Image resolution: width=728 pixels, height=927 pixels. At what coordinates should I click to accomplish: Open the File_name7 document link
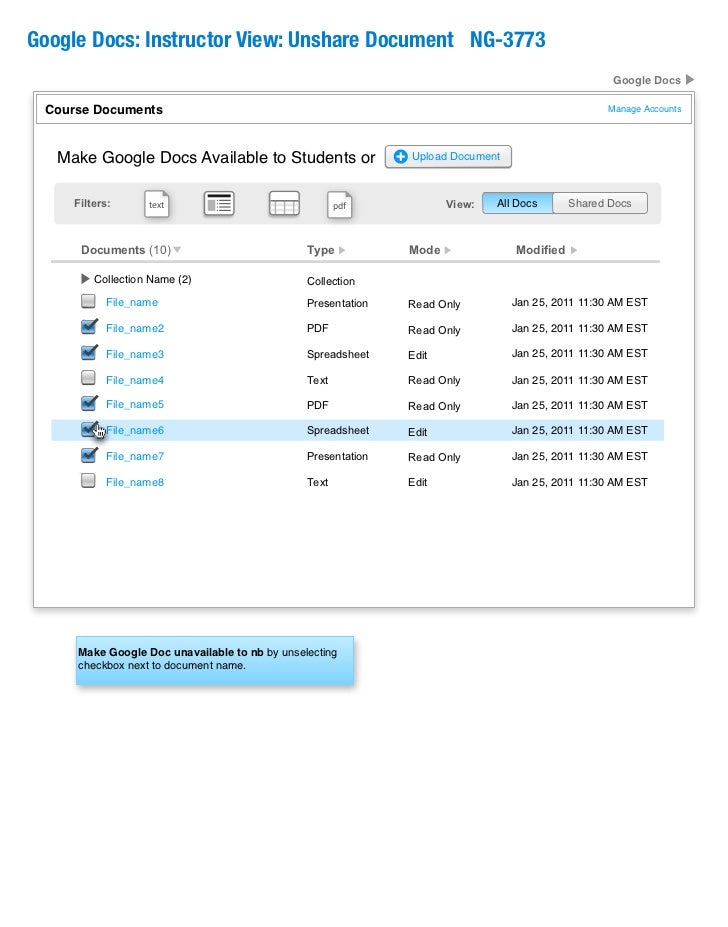click(x=135, y=456)
